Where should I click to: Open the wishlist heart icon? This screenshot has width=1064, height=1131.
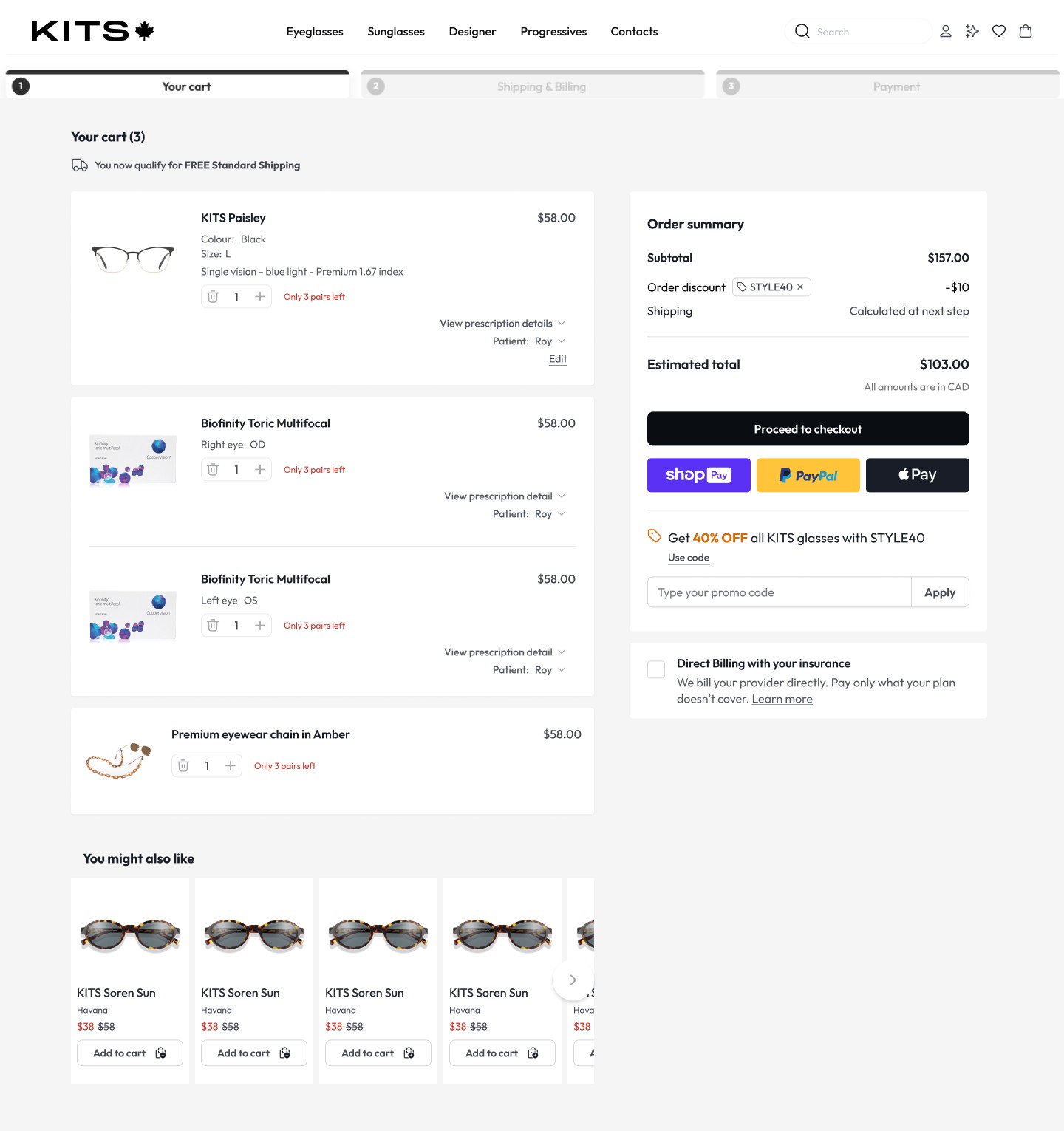click(998, 31)
